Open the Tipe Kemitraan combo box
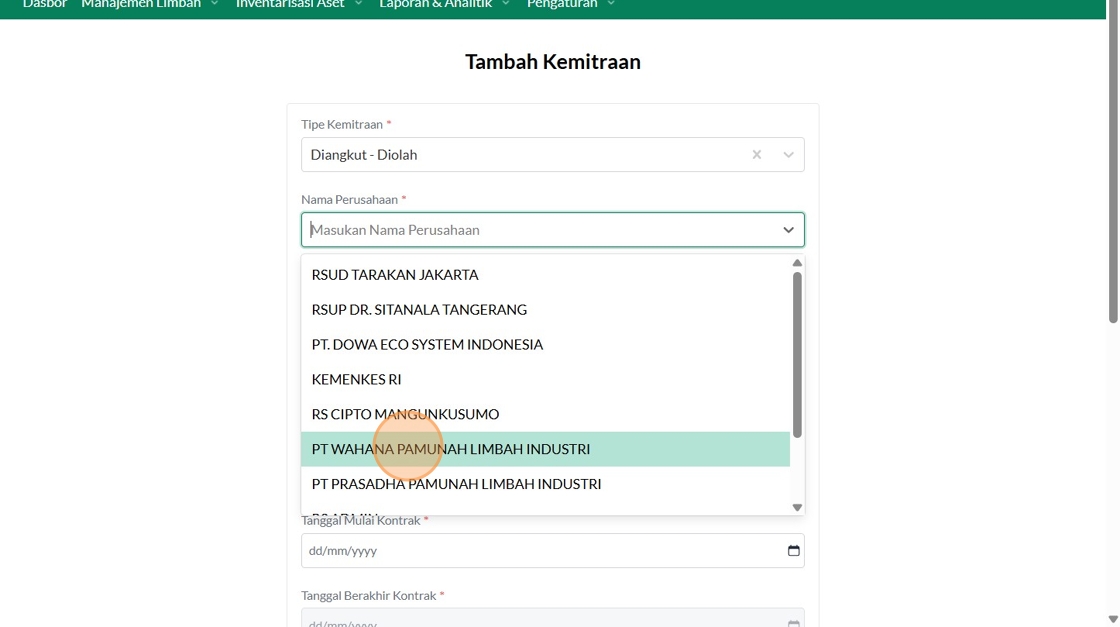Screen dimensions: 1120x627 pos(552,155)
